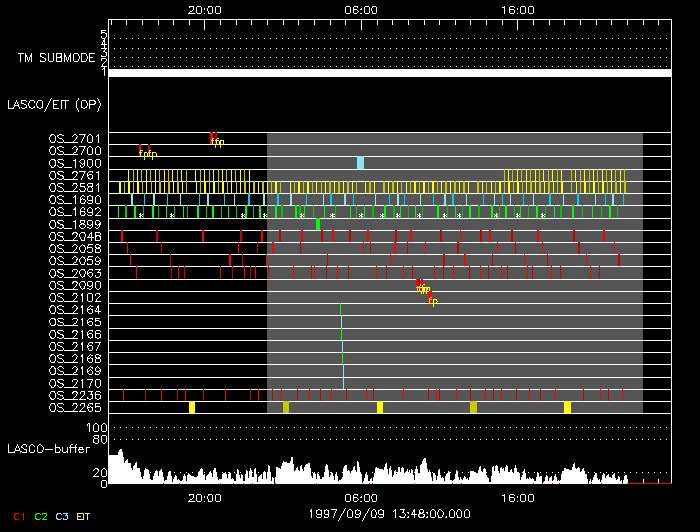
Task: Click the leftmost yellow block on the OS_2265 row
Action: tap(192, 407)
